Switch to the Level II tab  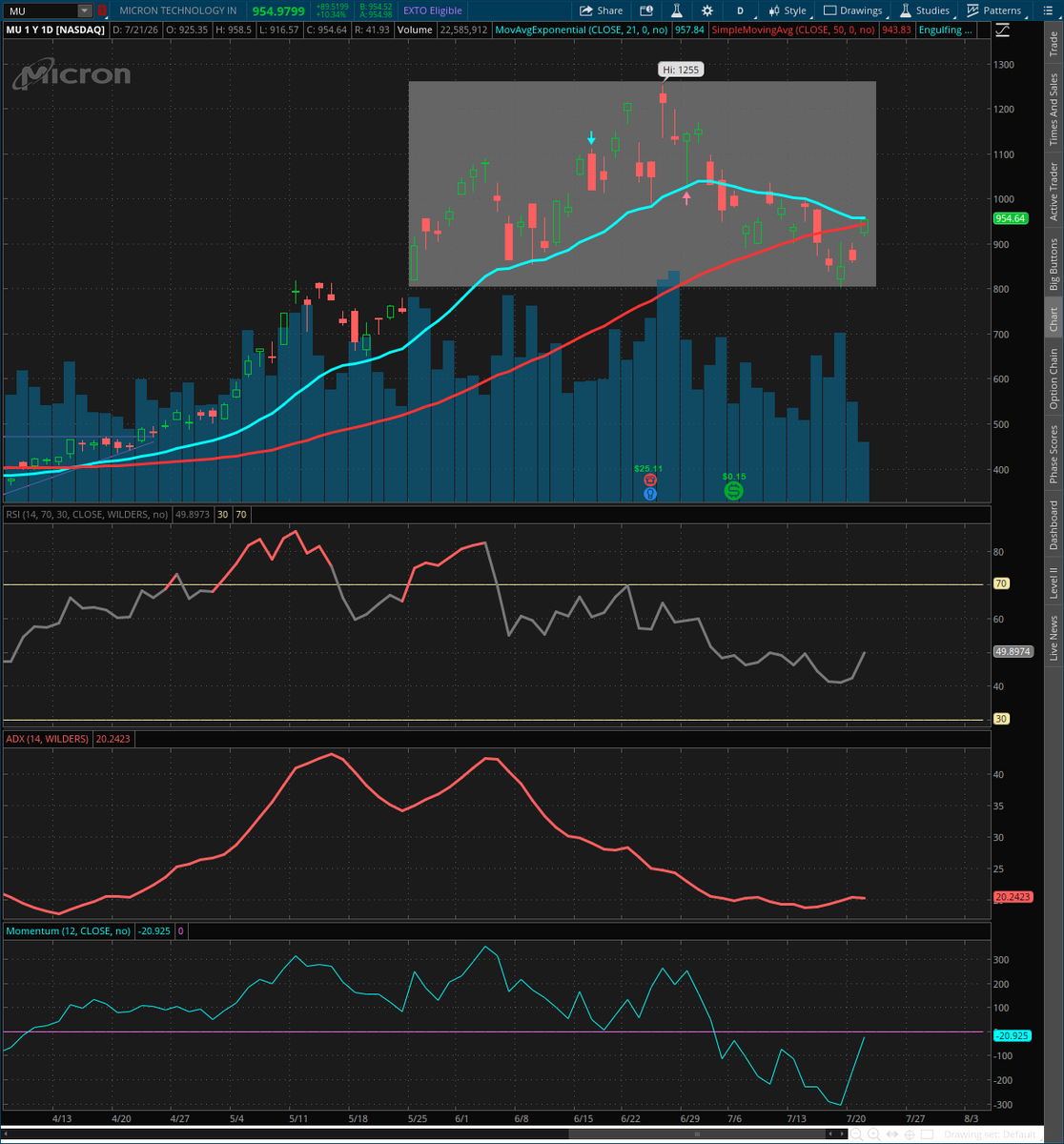[x=1054, y=582]
